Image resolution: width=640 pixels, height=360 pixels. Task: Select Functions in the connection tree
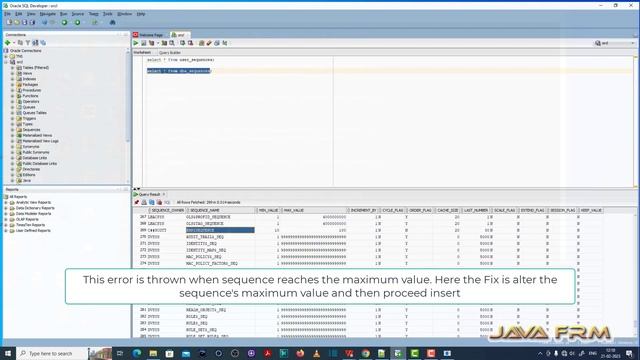(30, 96)
